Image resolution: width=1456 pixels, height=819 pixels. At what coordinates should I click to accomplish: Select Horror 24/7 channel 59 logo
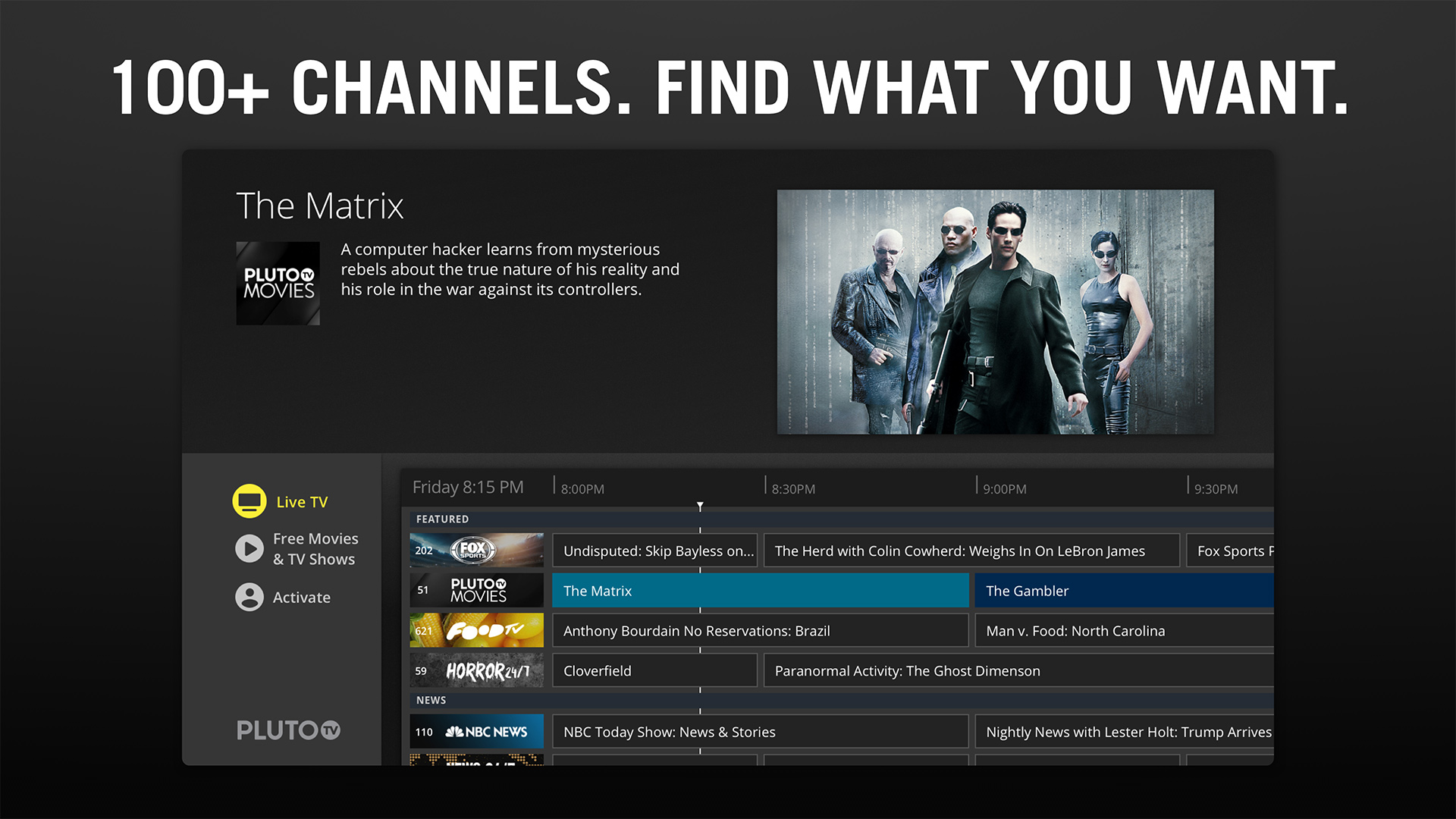point(476,670)
